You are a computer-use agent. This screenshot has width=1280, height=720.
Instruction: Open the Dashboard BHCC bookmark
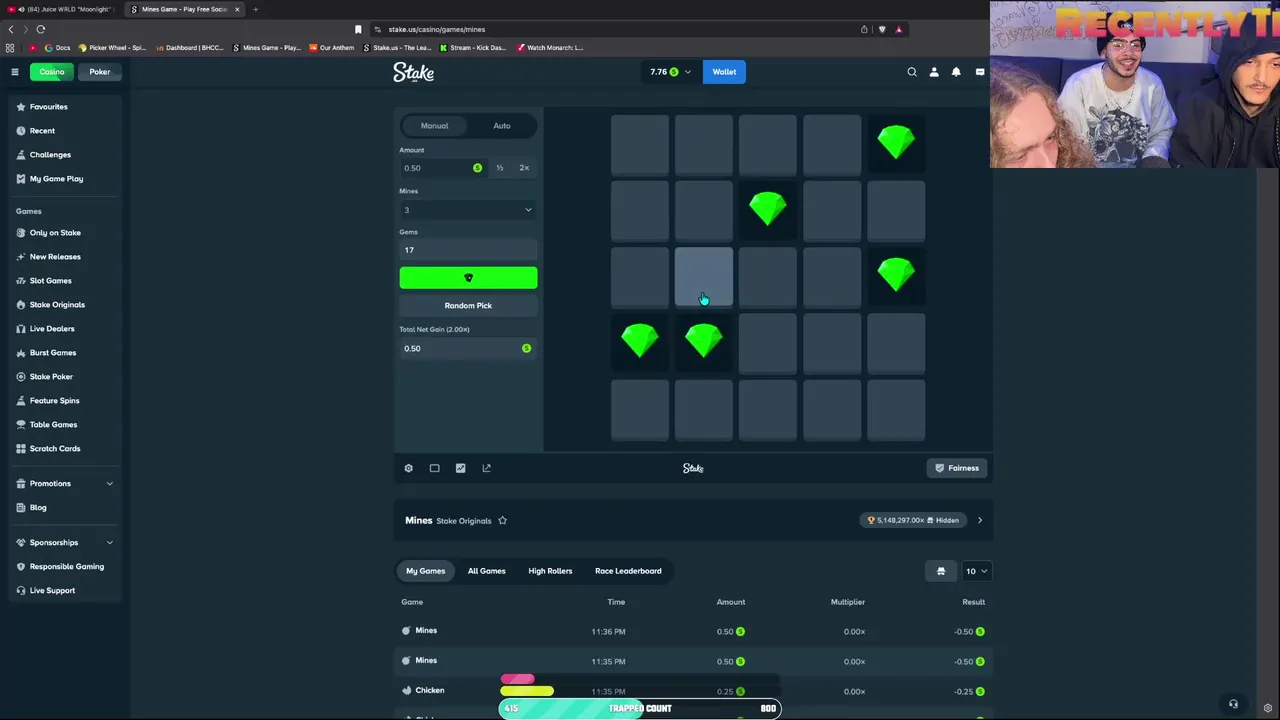(189, 47)
